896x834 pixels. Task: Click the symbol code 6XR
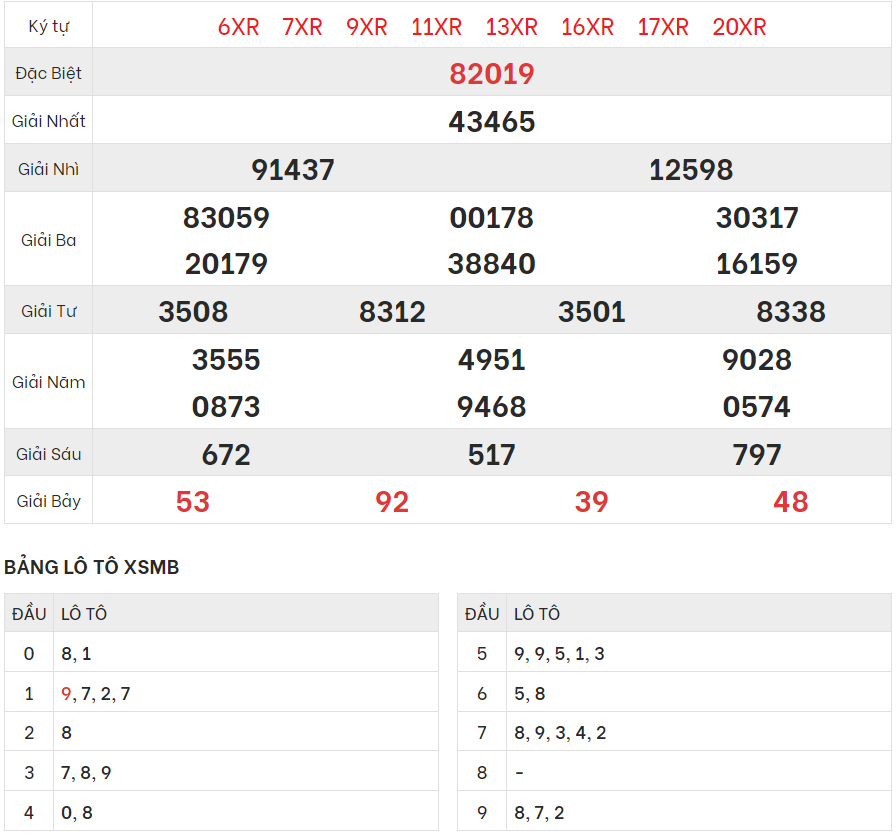(238, 27)
